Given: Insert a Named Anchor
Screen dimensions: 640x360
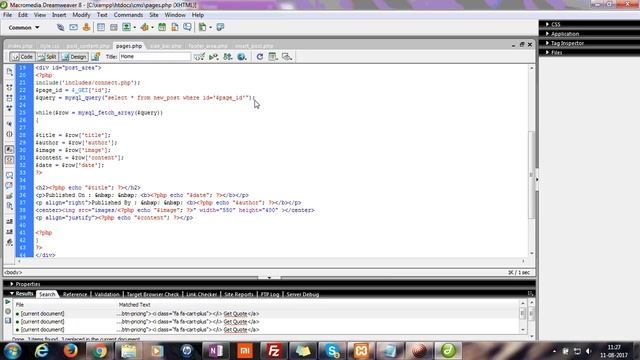Looking at the screenshot, I should pyautogui.click(x=87, y=27).
